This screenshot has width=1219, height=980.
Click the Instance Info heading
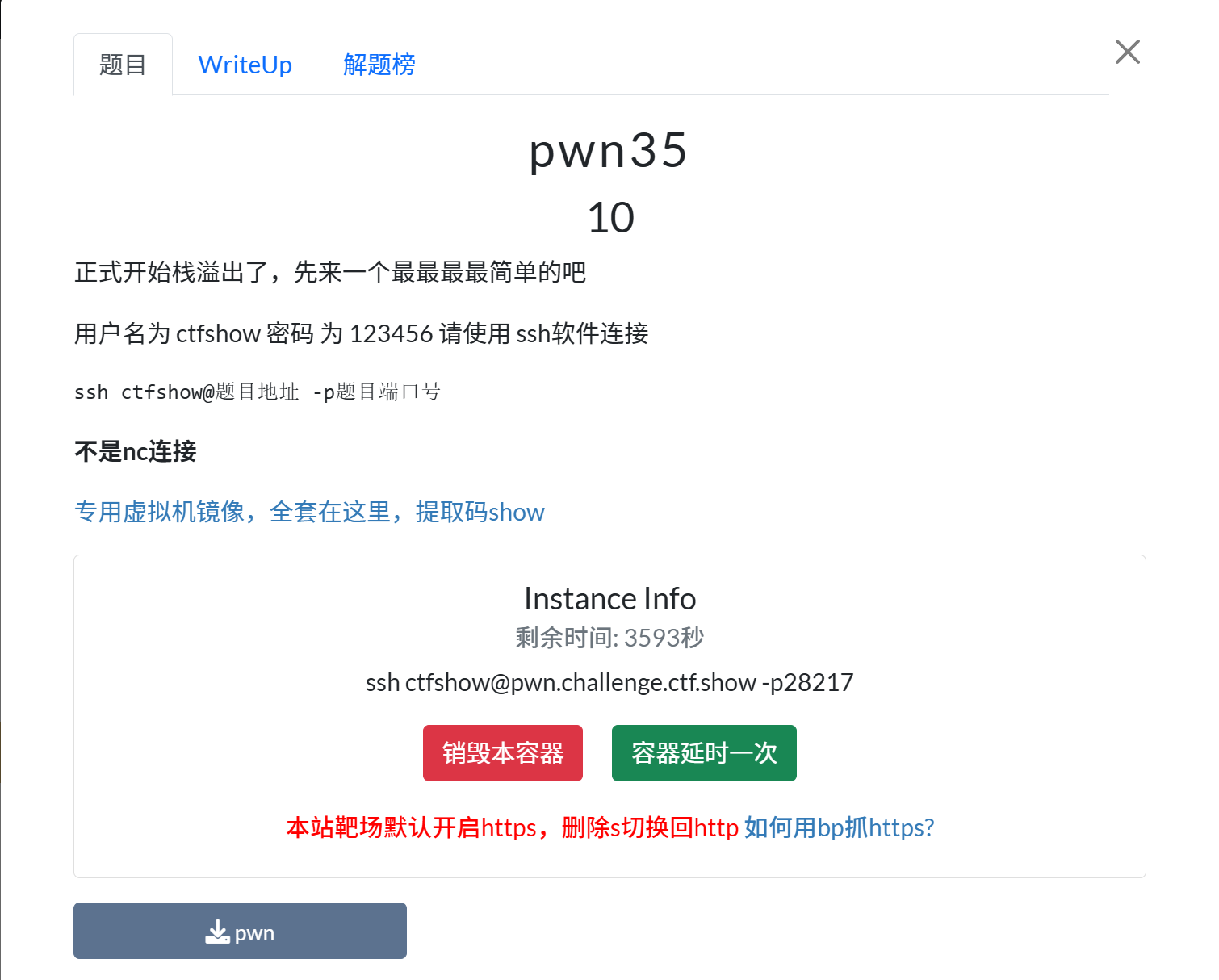pyautogui.click(x=609, y=599)
